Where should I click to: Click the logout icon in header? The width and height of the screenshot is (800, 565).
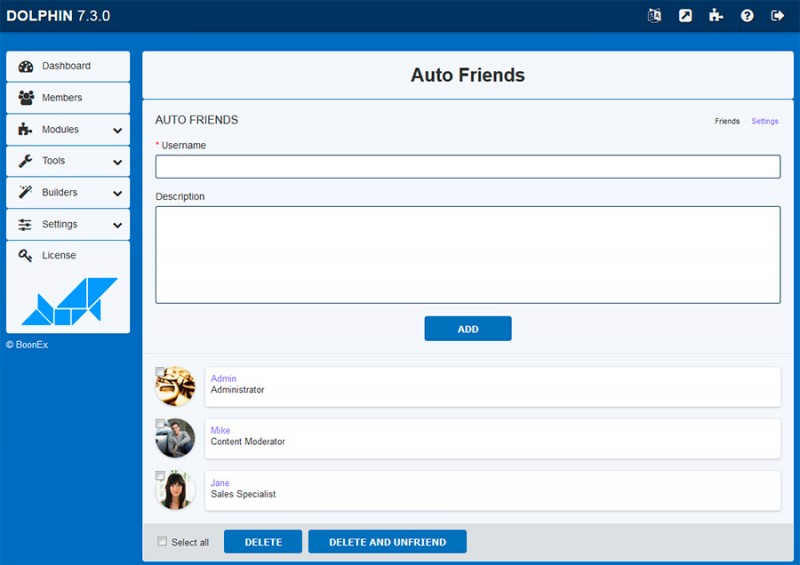point(778,16)
